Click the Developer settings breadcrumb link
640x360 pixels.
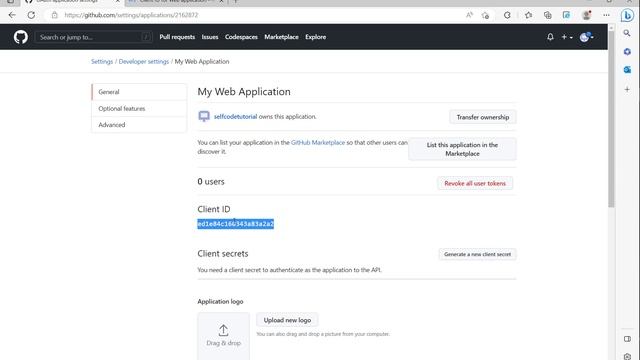(144, 62)
